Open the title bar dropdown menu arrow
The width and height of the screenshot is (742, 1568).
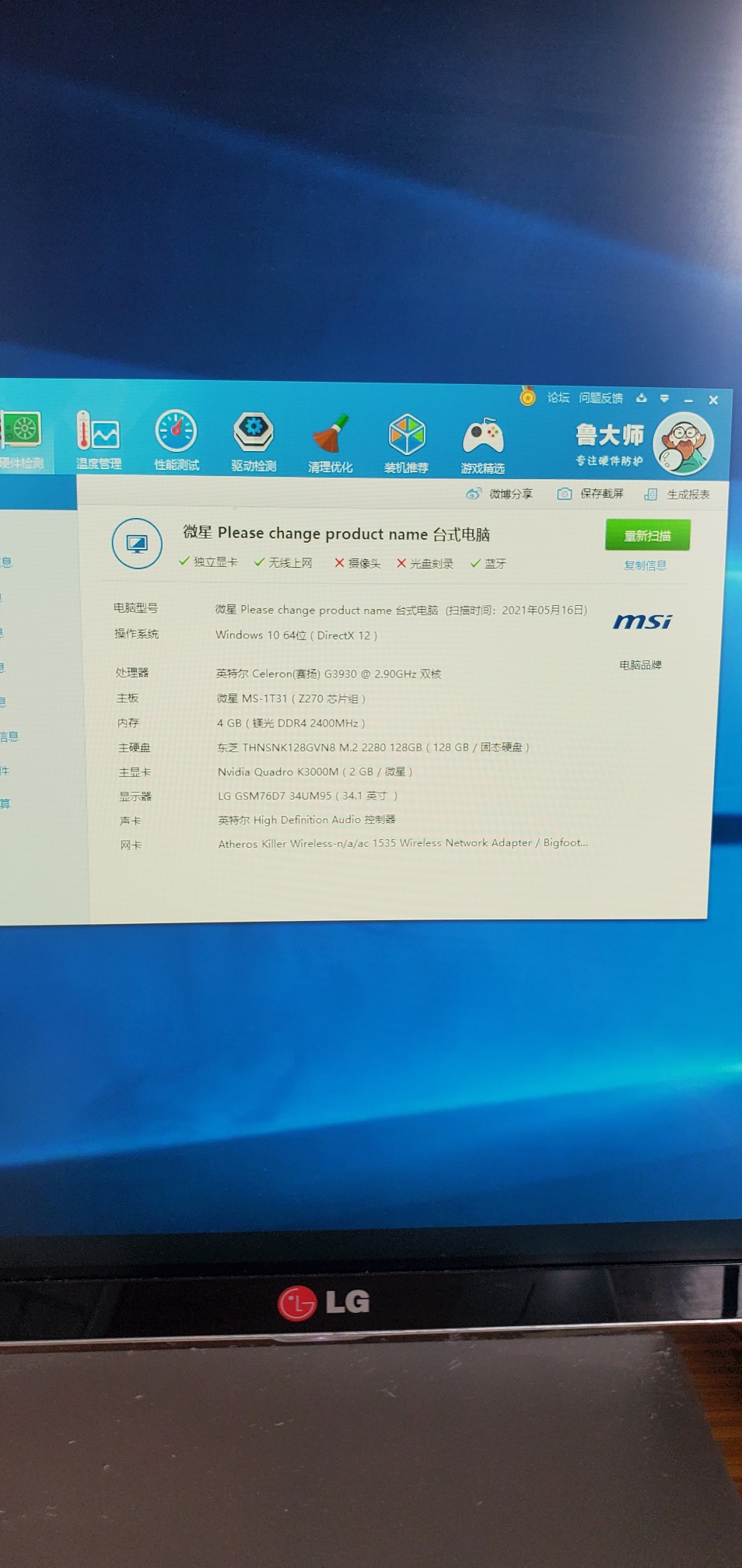(x=664, y=398)
